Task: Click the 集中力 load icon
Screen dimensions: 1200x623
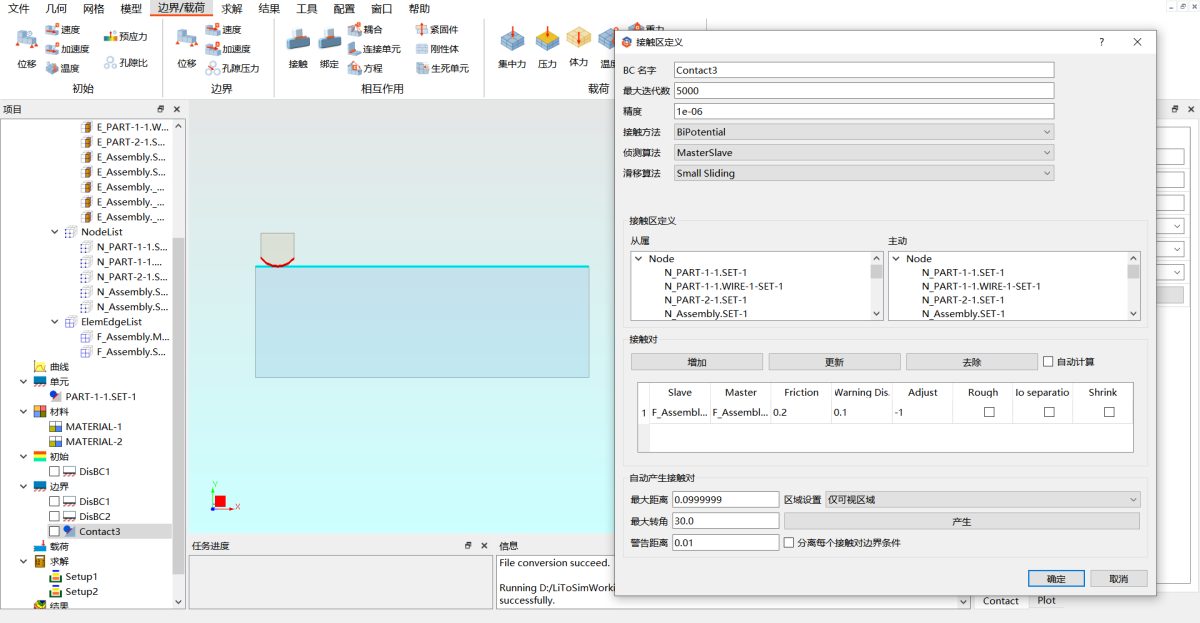Action: click(x=512, y=40)
